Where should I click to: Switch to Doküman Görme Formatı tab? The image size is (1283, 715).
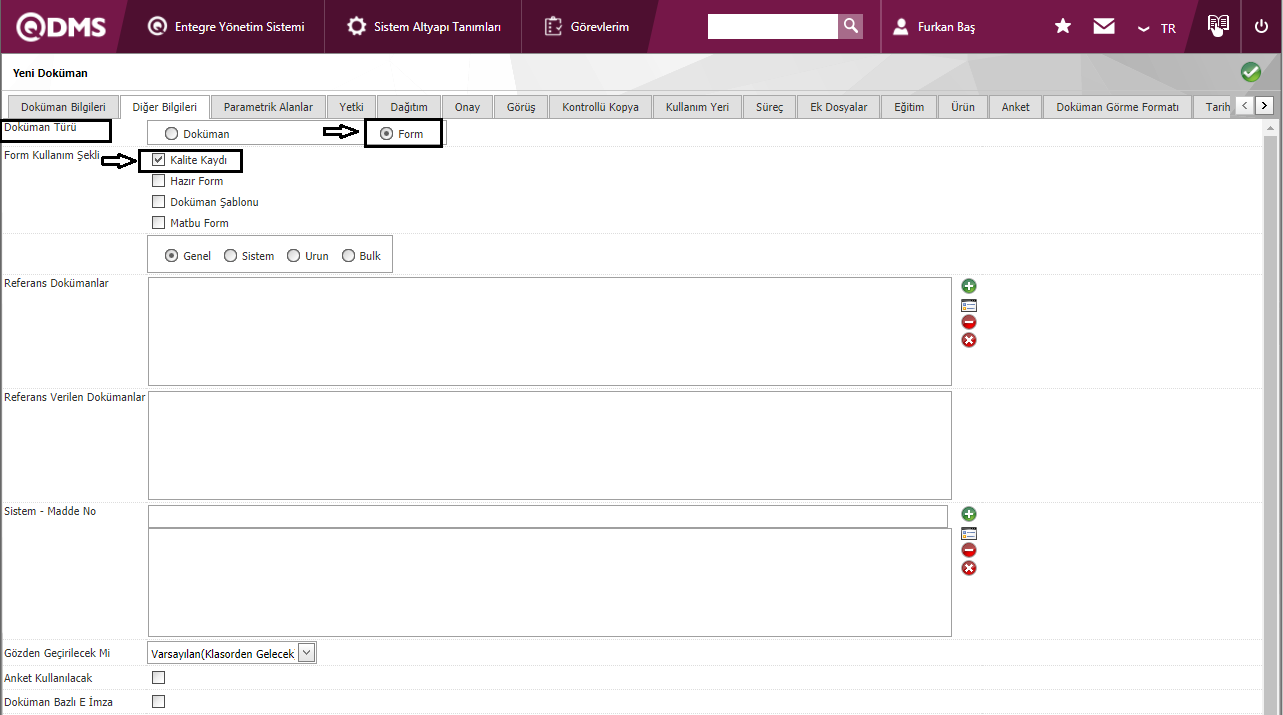coord(1117,107)
